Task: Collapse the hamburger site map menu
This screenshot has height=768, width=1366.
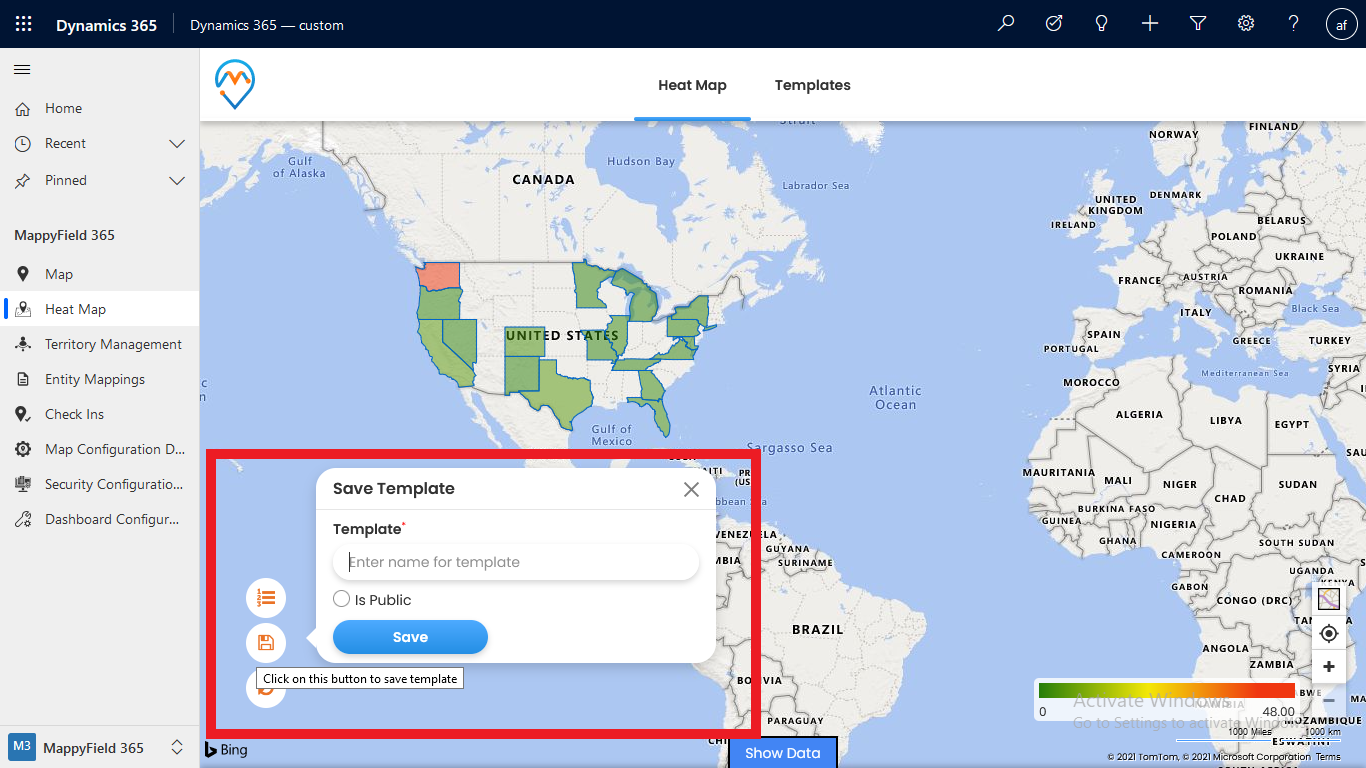Action: tap(22, 69)
